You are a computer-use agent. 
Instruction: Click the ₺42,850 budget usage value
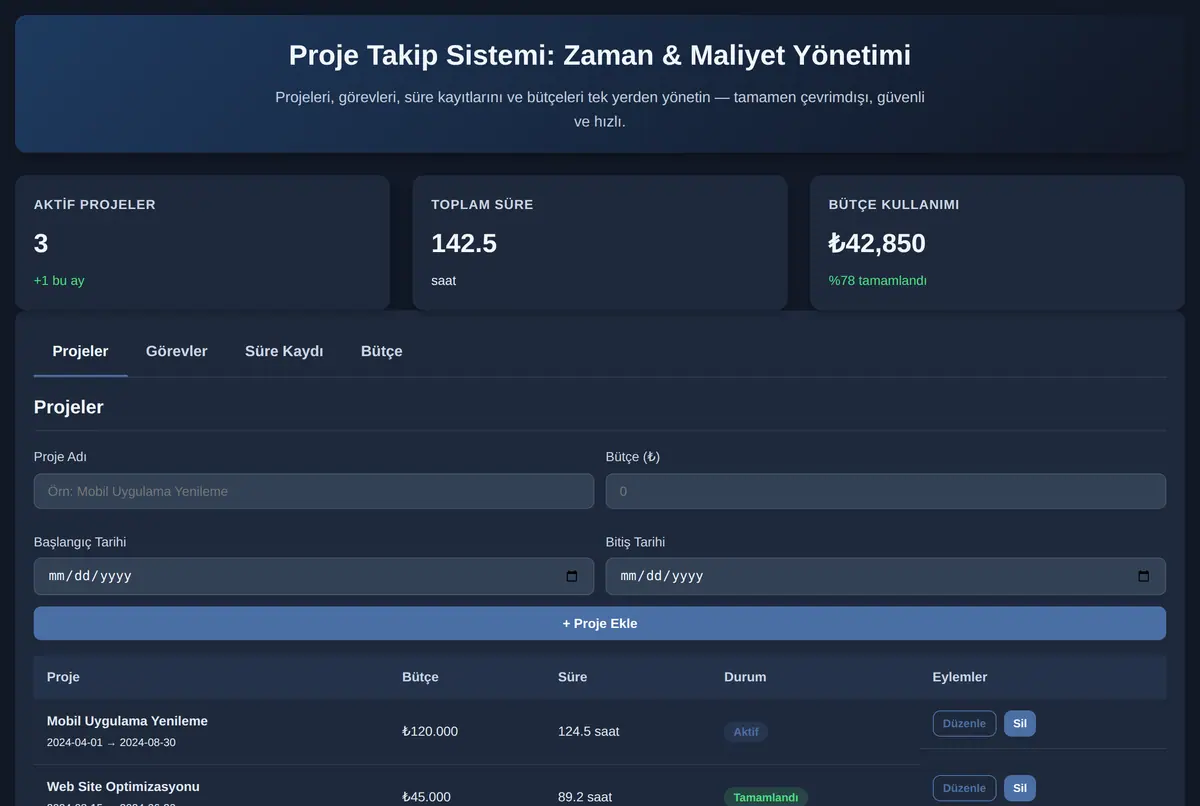pyautogui.click(x=877, y=243)
